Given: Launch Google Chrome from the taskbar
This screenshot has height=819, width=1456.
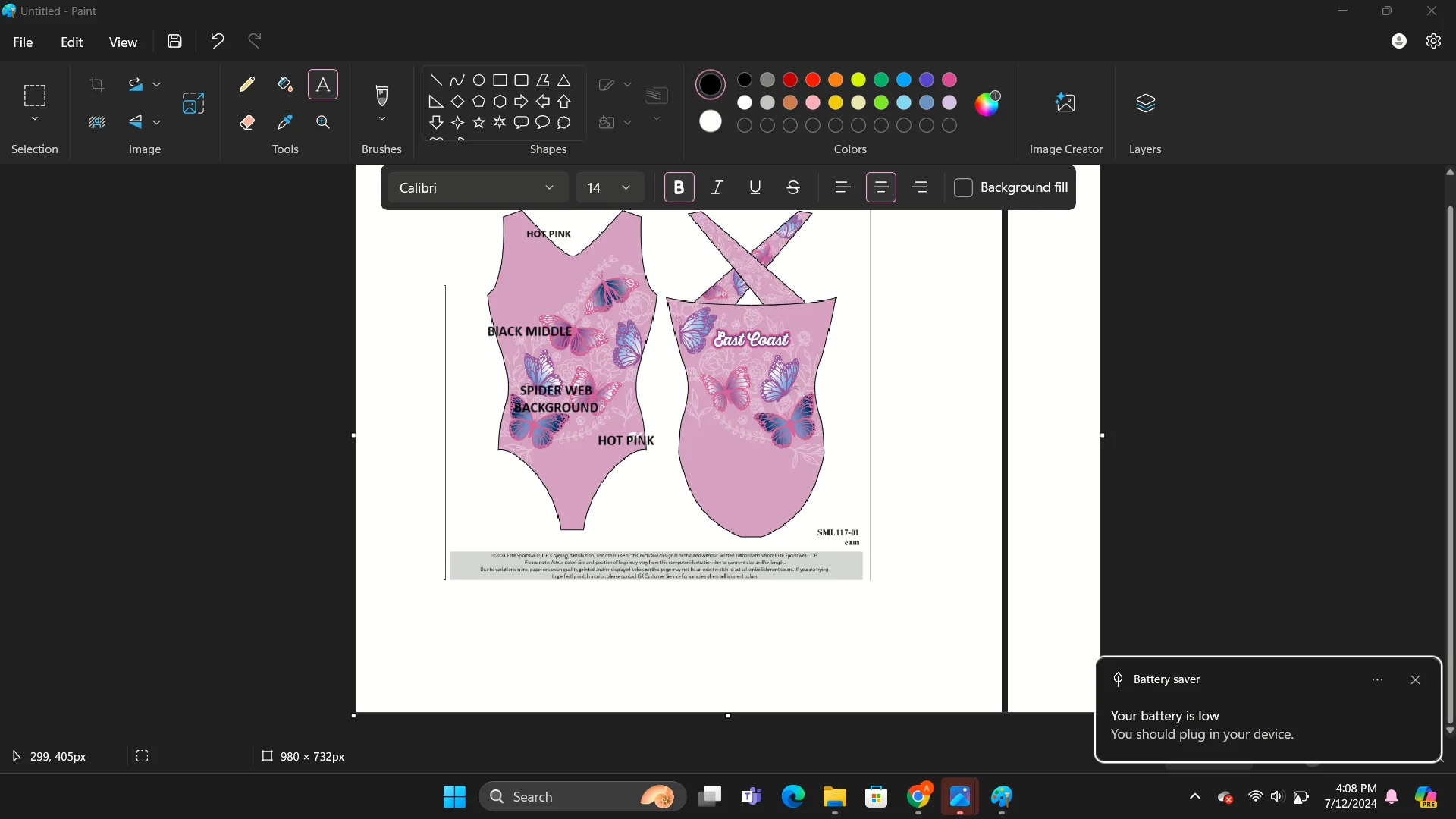Looking at the screenshot, I should point(918,796).
